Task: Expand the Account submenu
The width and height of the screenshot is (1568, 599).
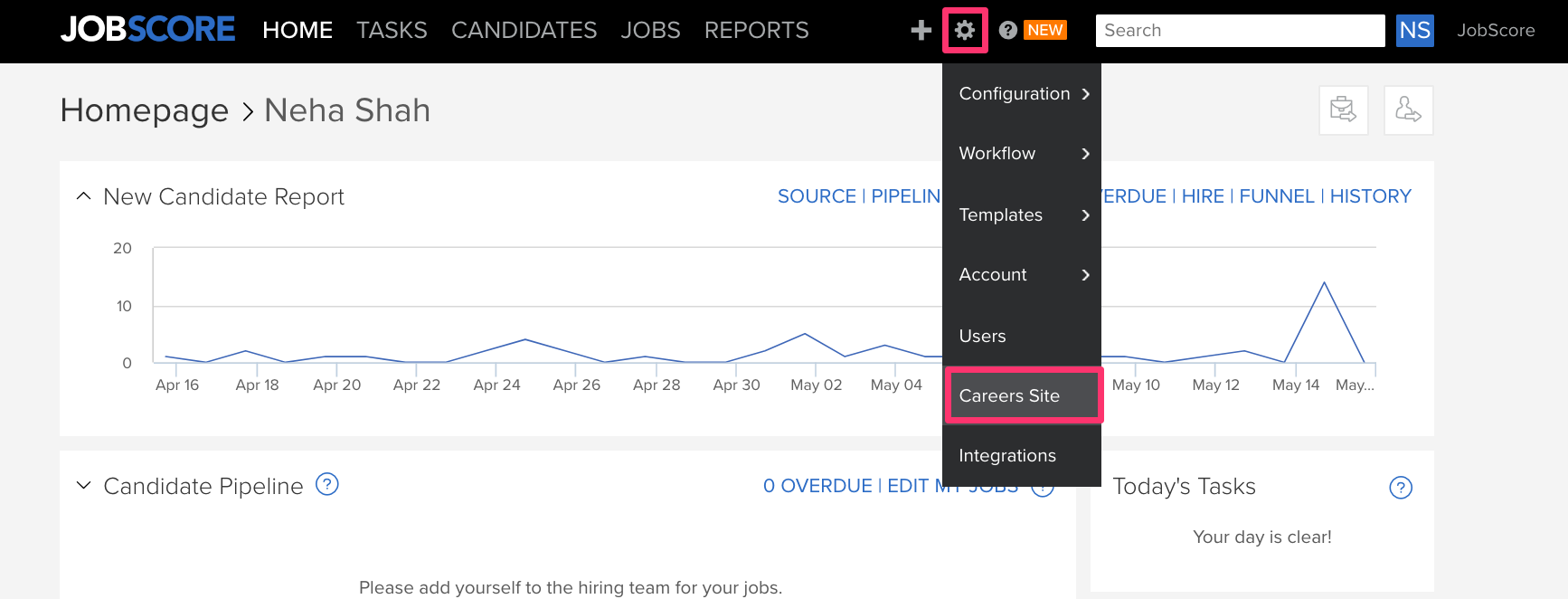Action: click(1022, 275)
